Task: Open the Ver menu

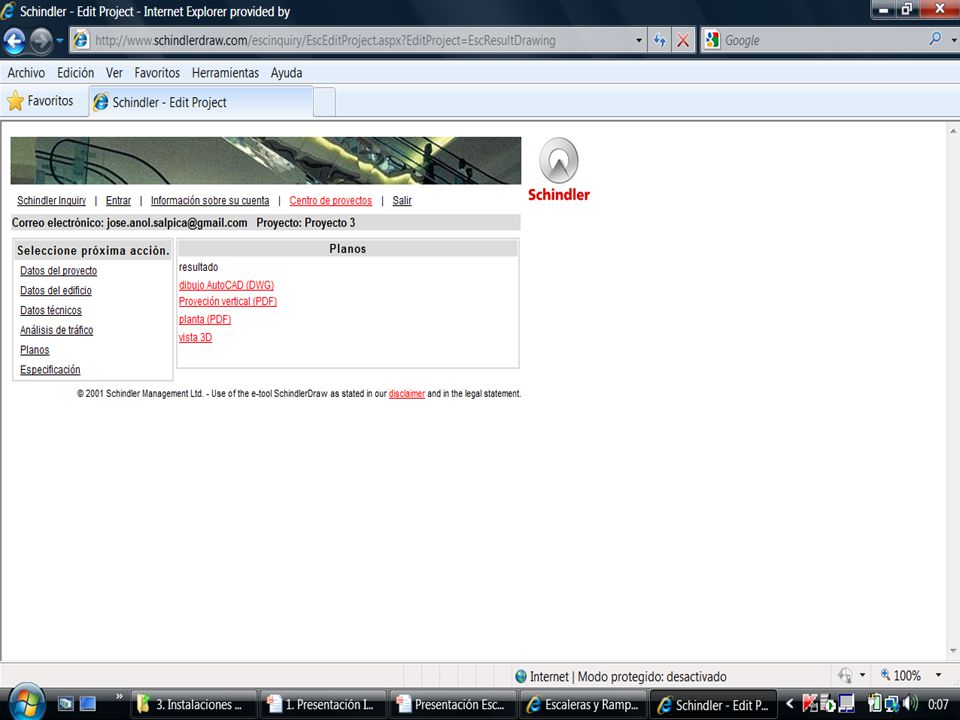Action: coord(114,73)
